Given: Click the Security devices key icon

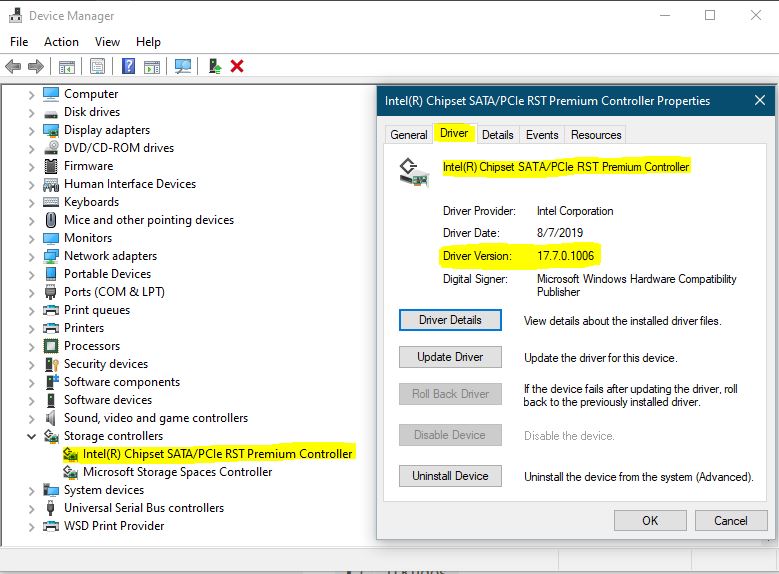Looking at the screenshot, I should [52, 364].
